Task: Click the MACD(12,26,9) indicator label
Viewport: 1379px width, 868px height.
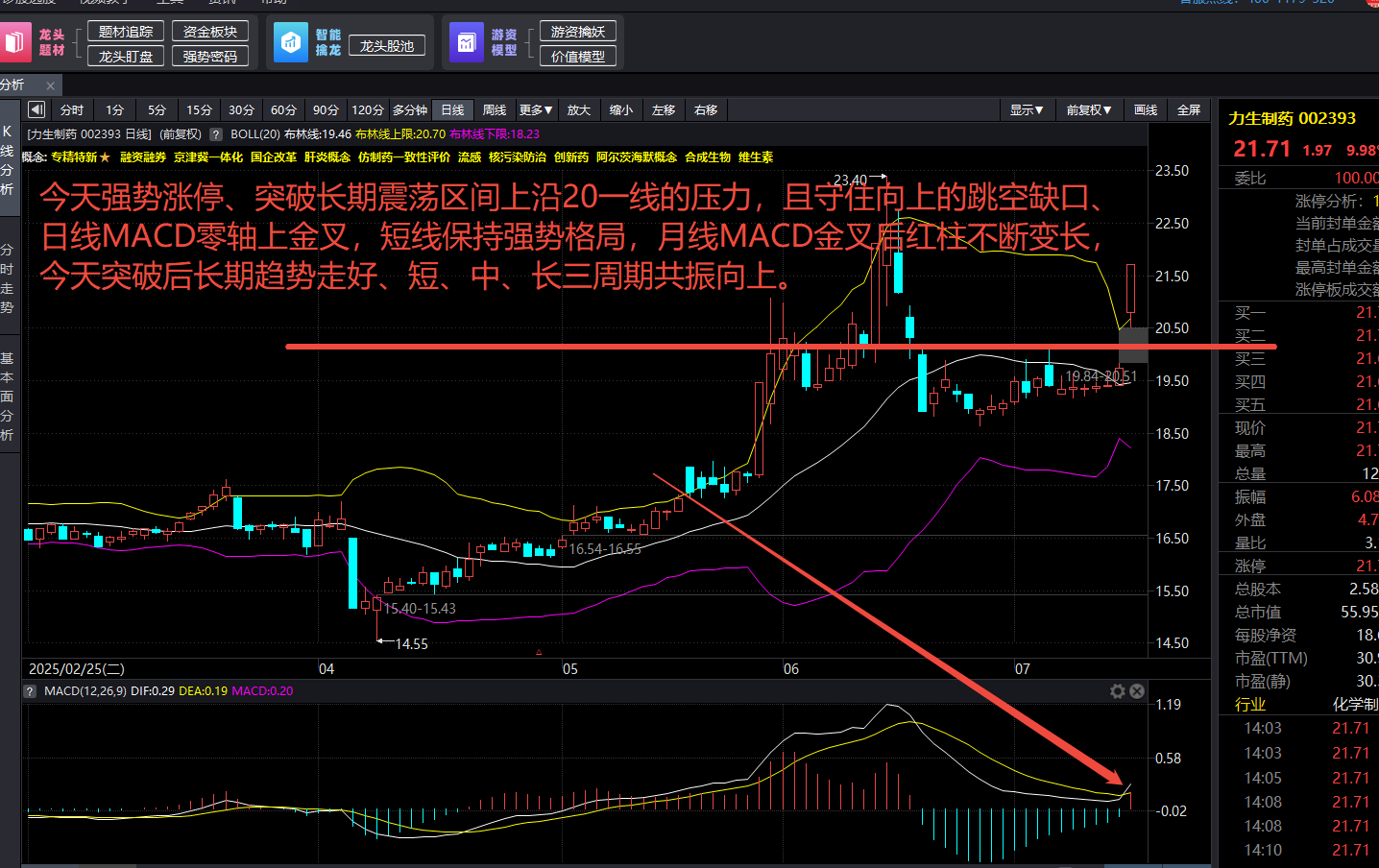Action: point(85,691)
